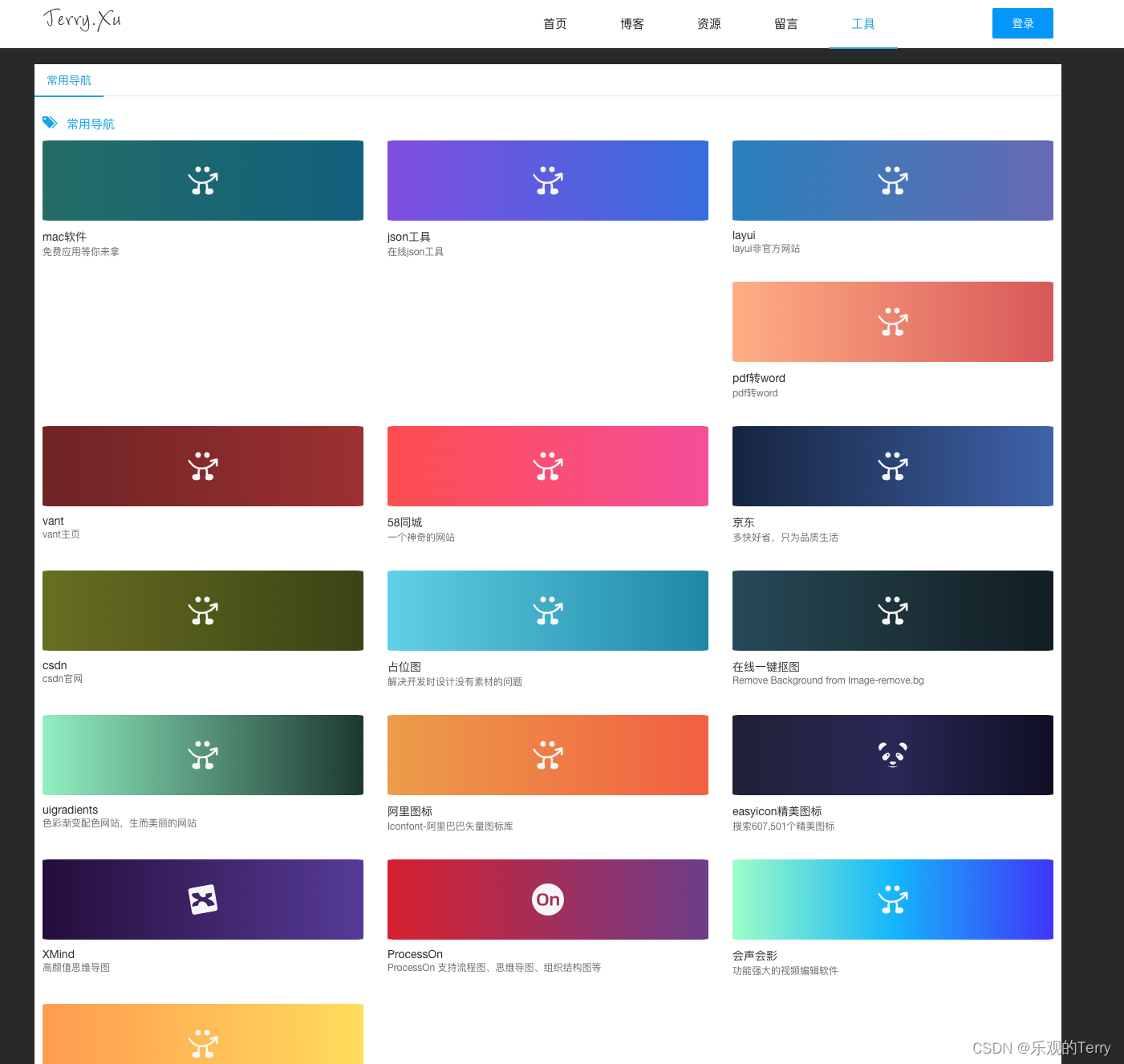The height and width of the screenshot is (1064, 1124).
Task: Click the vant主页 description
Action: pos(61,534)
